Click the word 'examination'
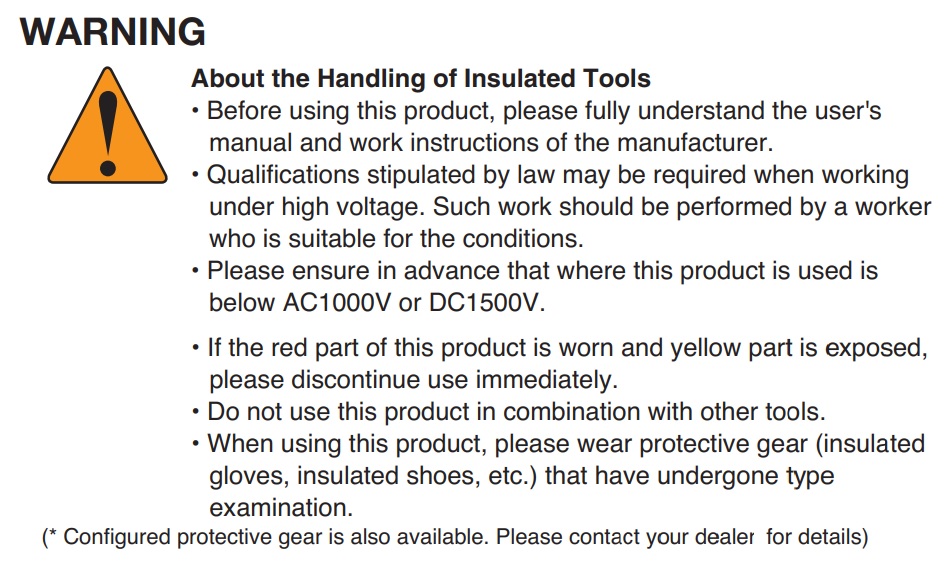945x565 pixels. pyautogui.click(x=279, y=507)
